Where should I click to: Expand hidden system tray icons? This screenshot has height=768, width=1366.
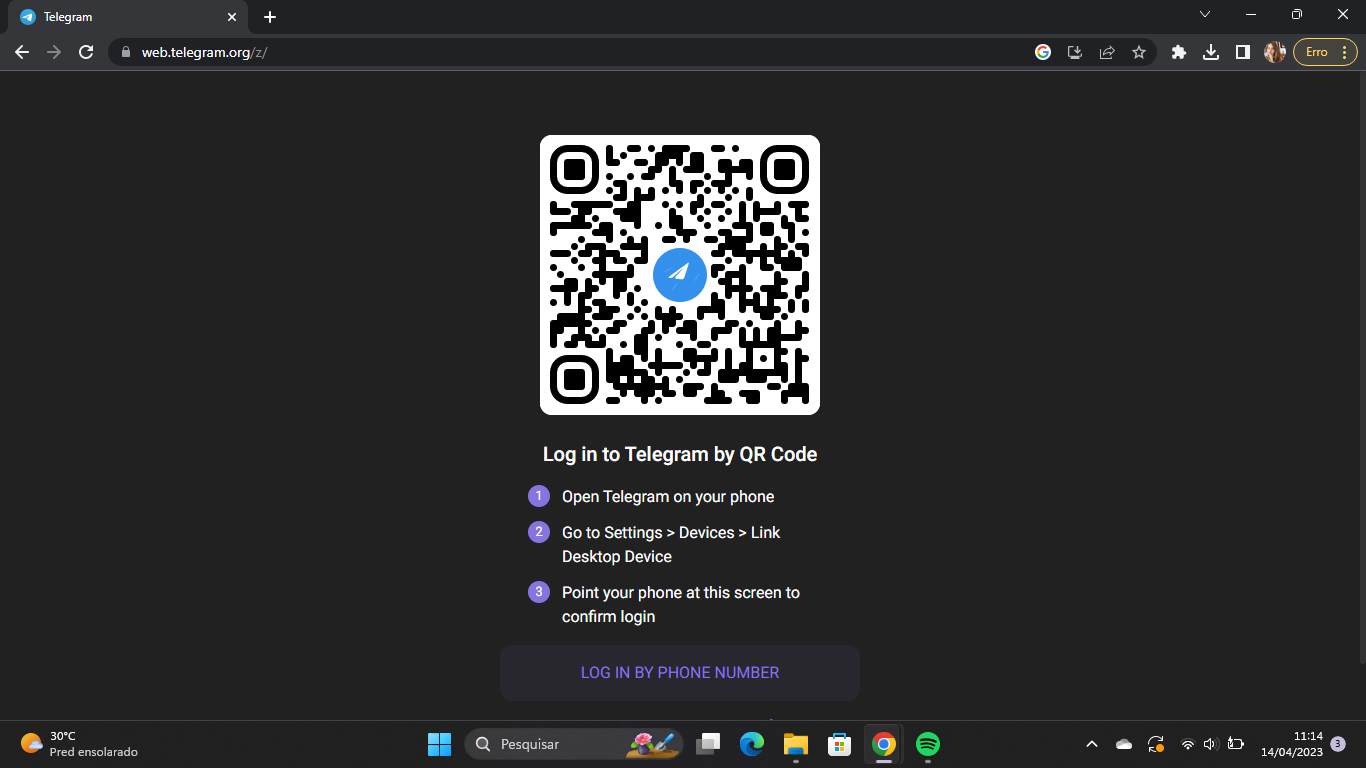[1091, 744]
